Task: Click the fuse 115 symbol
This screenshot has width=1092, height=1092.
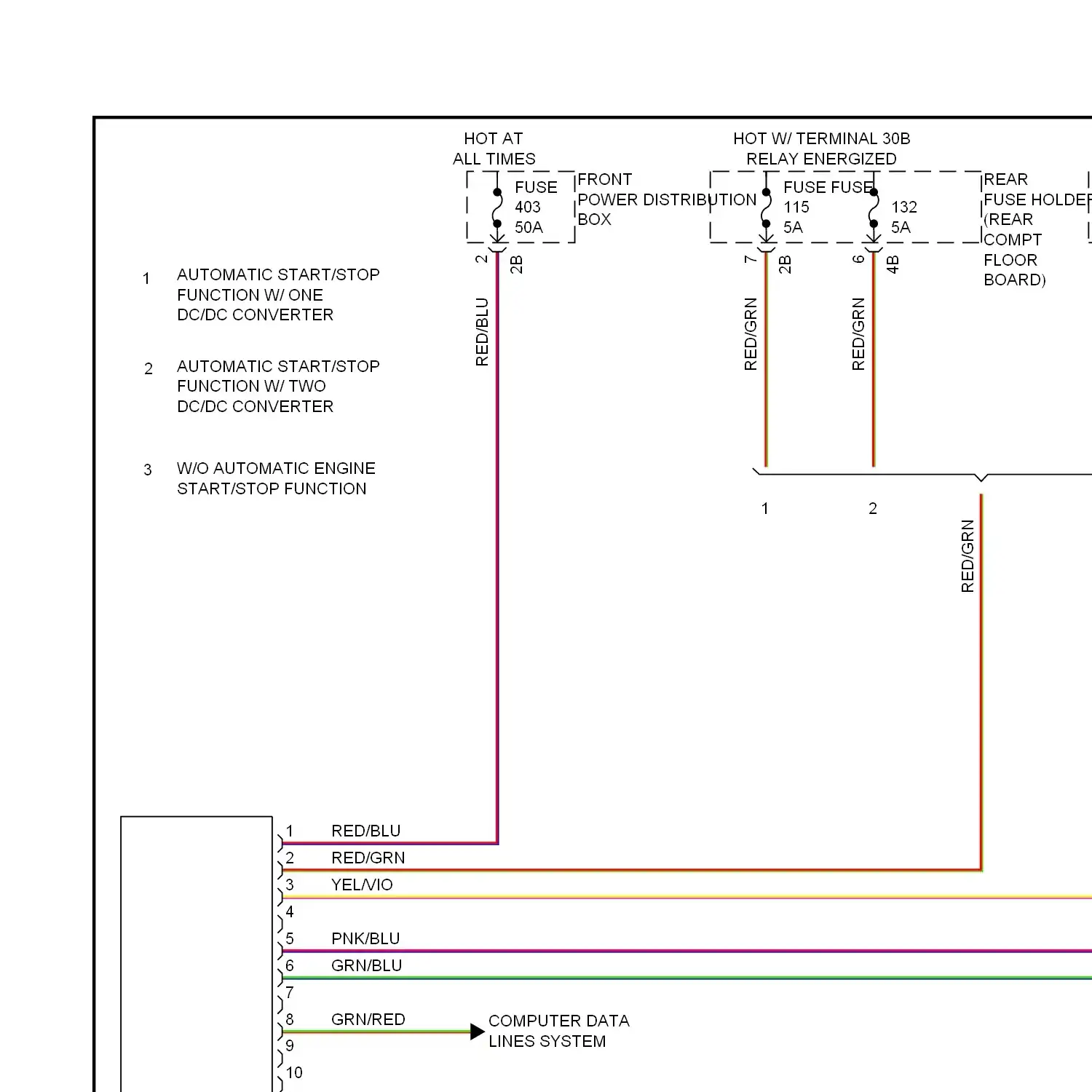Action: pos(766,208)
